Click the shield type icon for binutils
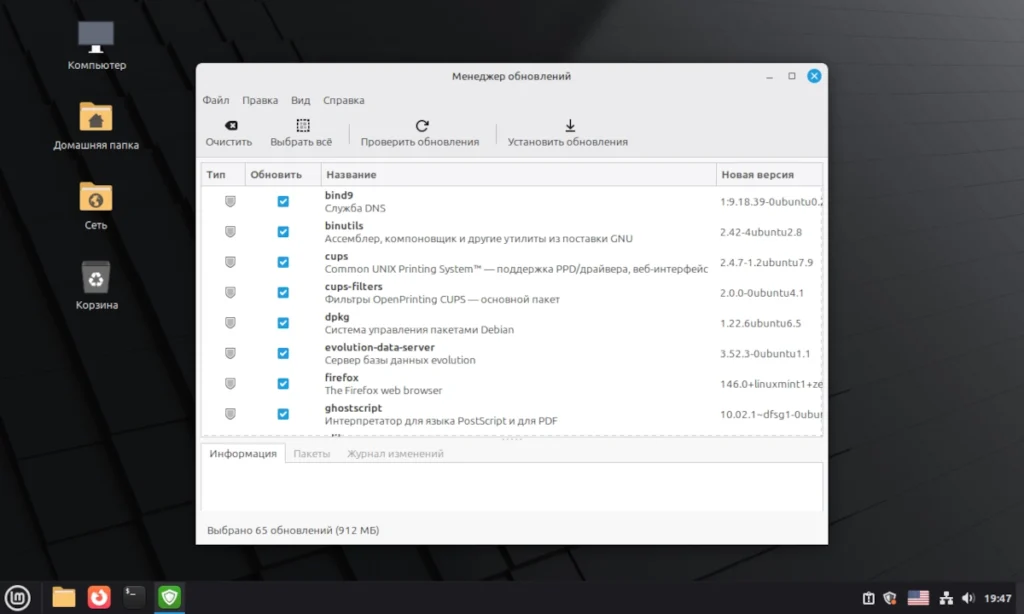The image size is (1024, 614). 230,231
